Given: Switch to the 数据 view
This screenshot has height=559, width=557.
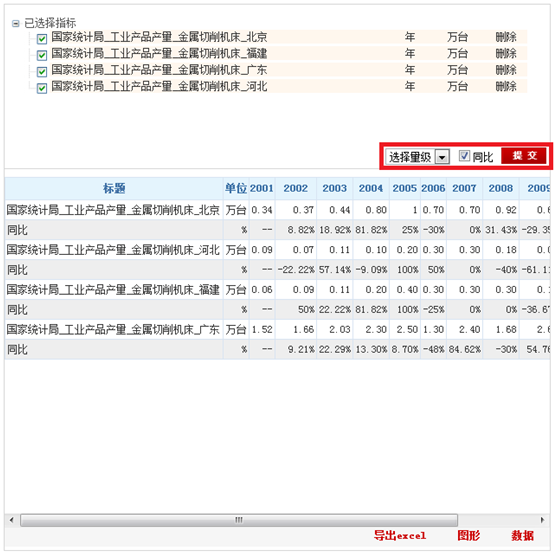Looking at the screenshot, I should [x=522, y=535].
